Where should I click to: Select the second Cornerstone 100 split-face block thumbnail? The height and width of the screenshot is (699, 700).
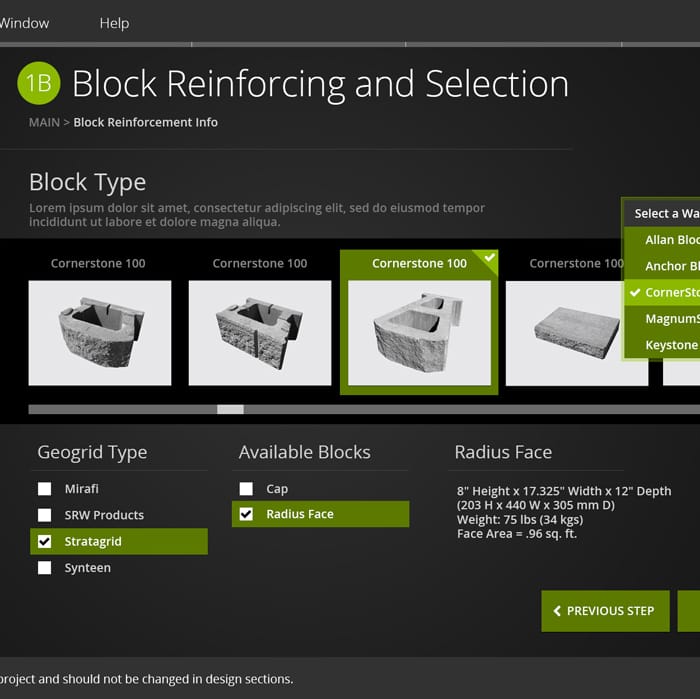coord(260,333)
